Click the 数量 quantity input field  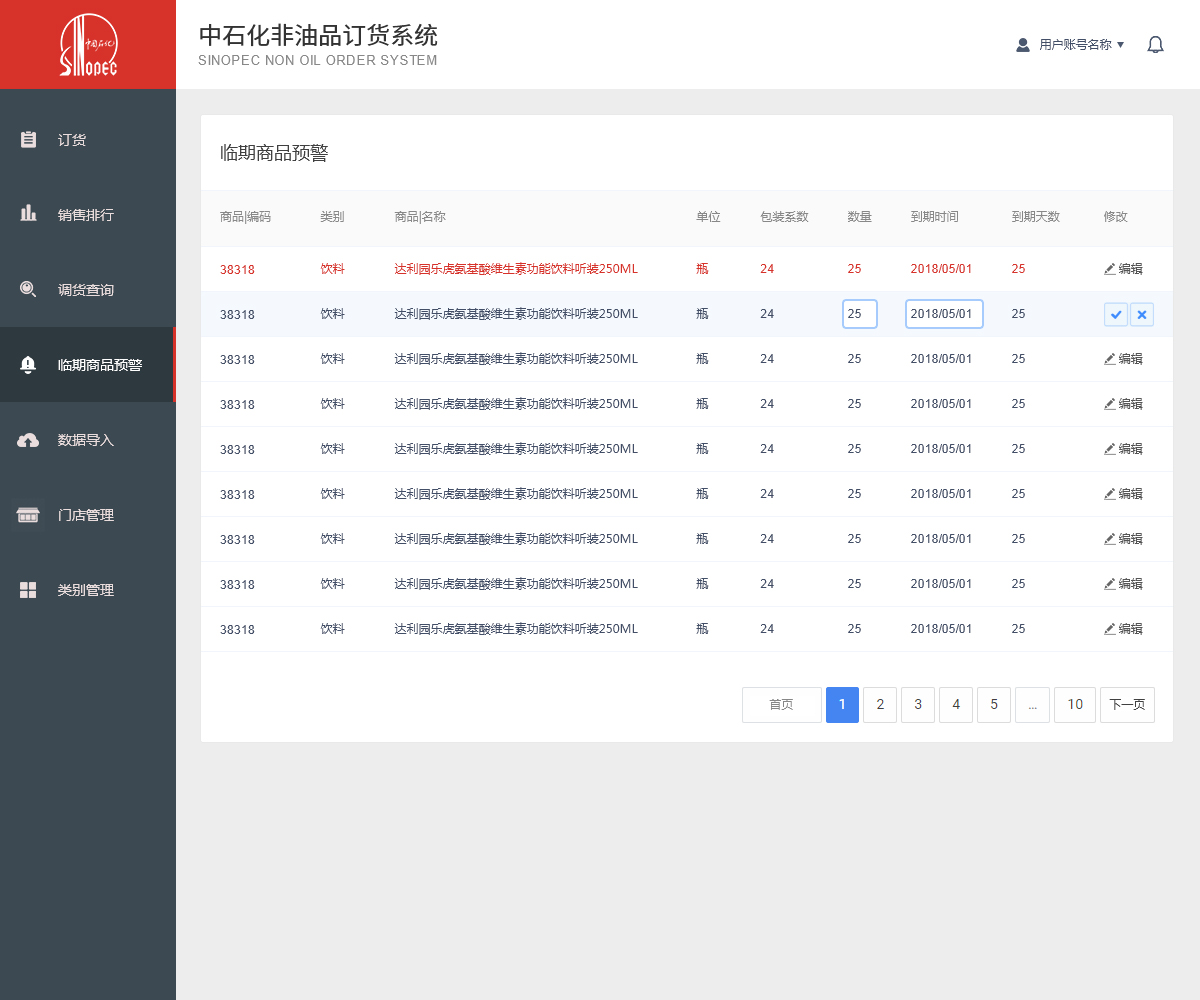click(x=859, y=314)
